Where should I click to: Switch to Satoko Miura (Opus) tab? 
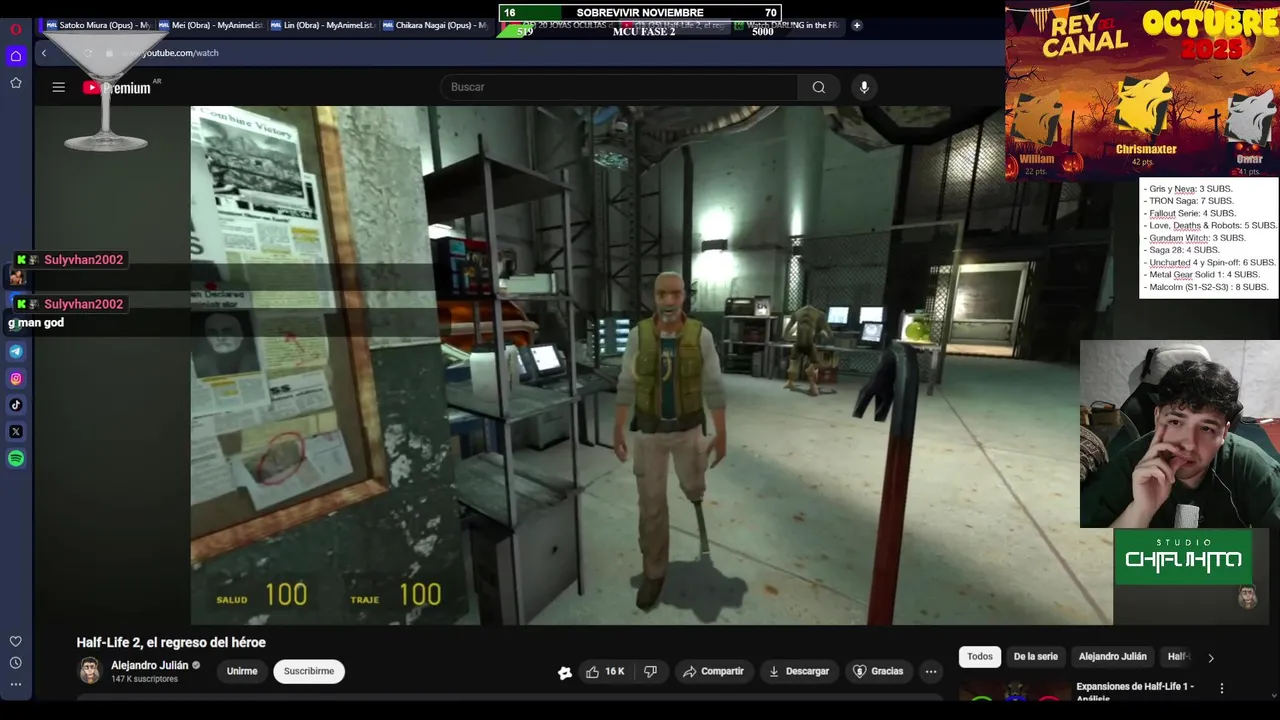tap(98, 25)
